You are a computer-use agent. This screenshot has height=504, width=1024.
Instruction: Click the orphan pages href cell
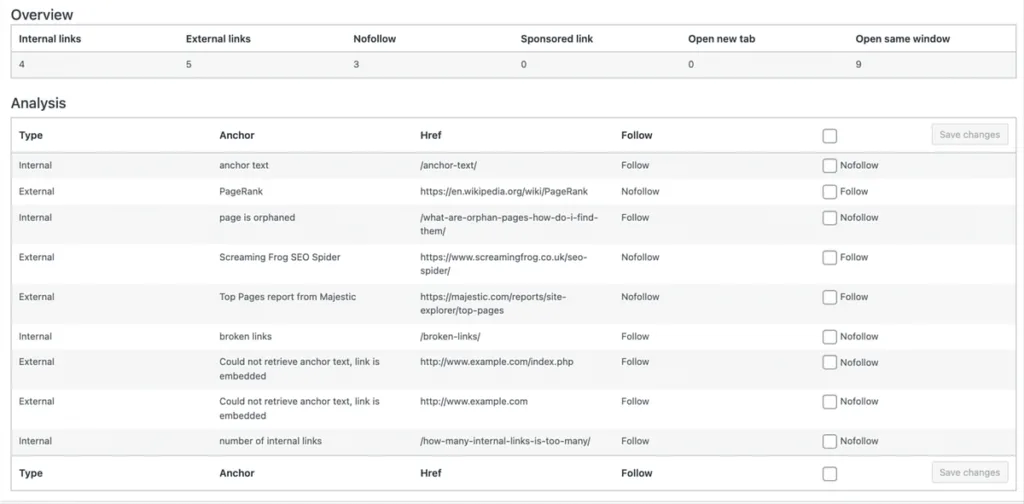509,225
